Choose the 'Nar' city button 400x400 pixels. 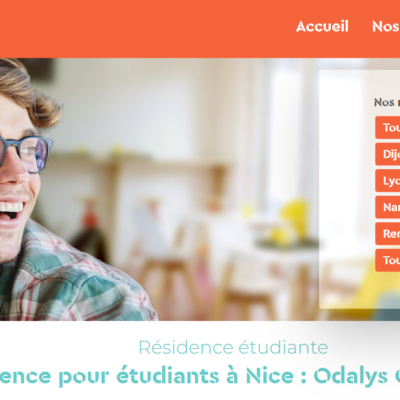[388, 207]
